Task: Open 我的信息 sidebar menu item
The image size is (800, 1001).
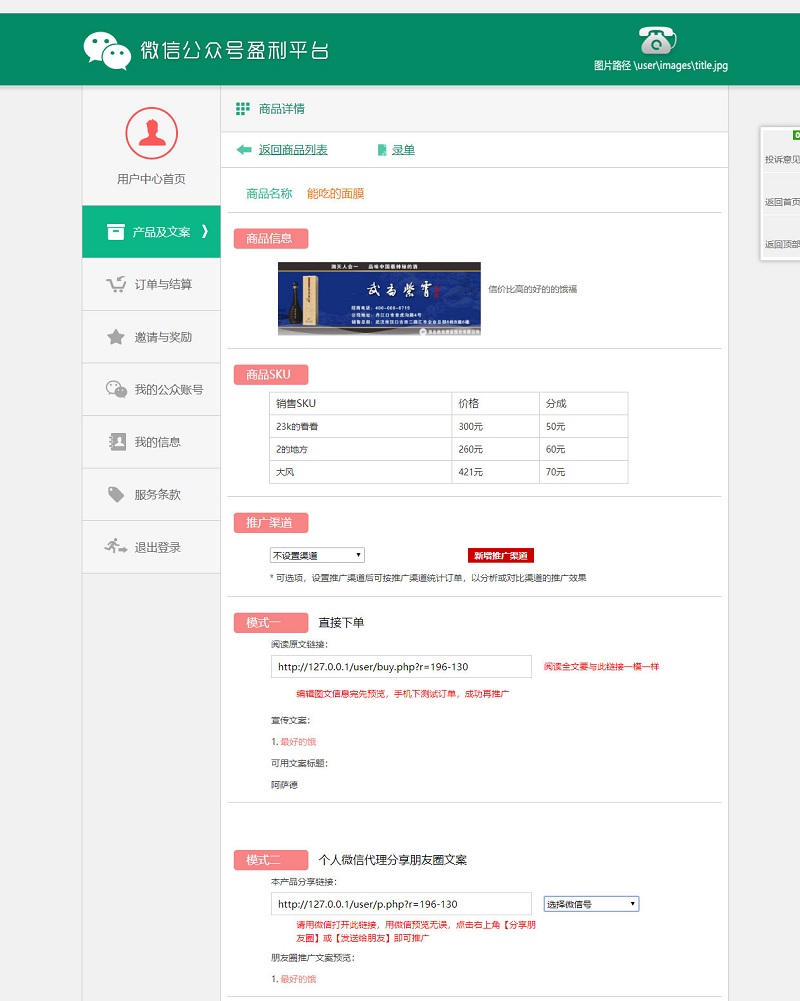Action: (157, 442)
